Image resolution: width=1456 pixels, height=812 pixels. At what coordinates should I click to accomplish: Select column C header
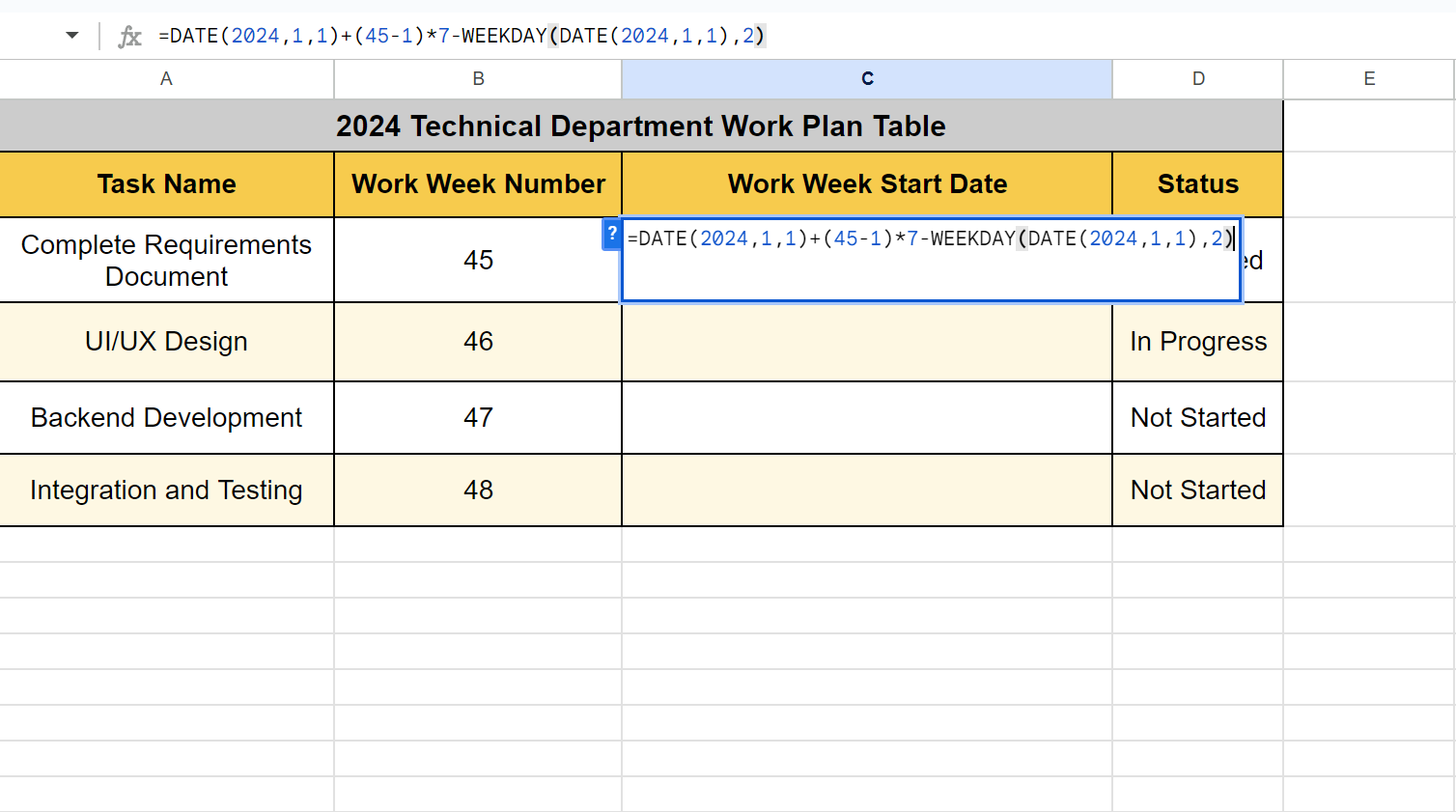867,79
